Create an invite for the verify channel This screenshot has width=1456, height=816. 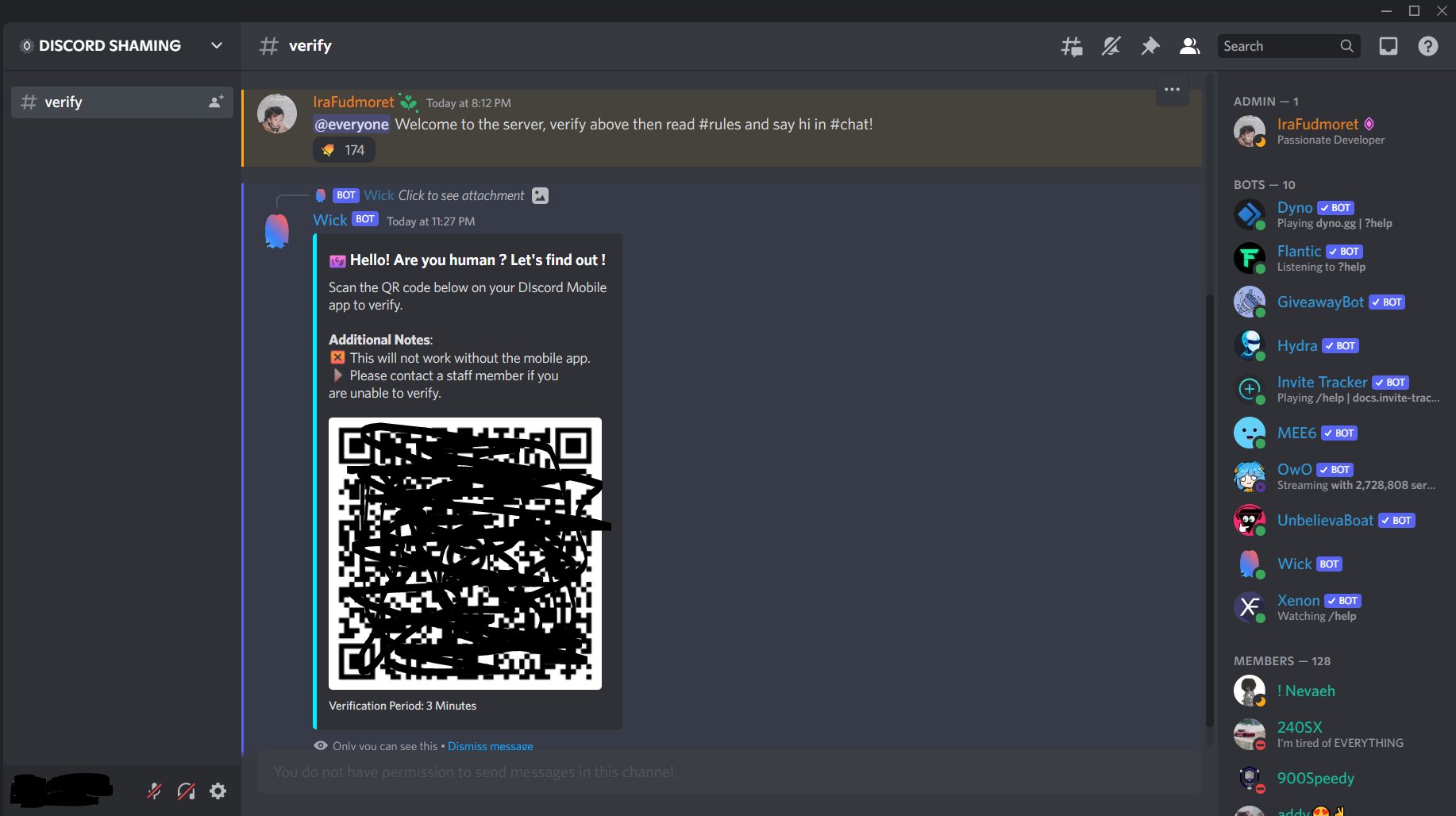tap(215, 102)
